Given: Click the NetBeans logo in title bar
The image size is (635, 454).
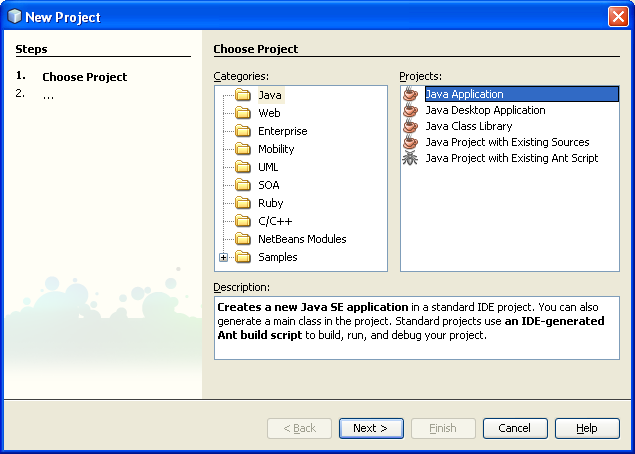Looking at the screenshot, I should click(12, 17).
